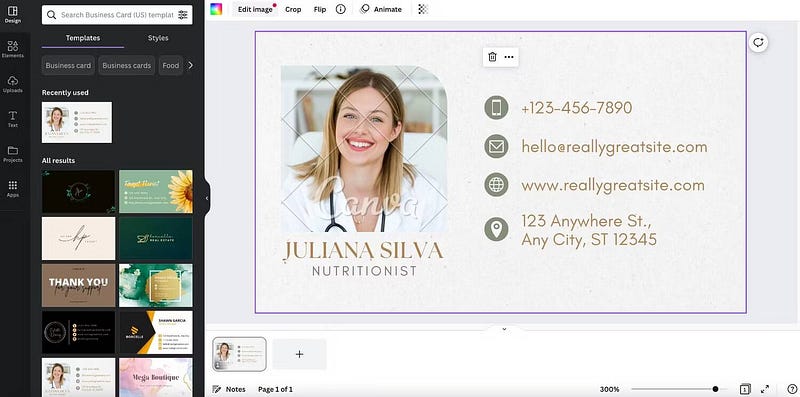800x397 pixels.
Task: Open the Uploads panel
Action: tap(13, 84)
